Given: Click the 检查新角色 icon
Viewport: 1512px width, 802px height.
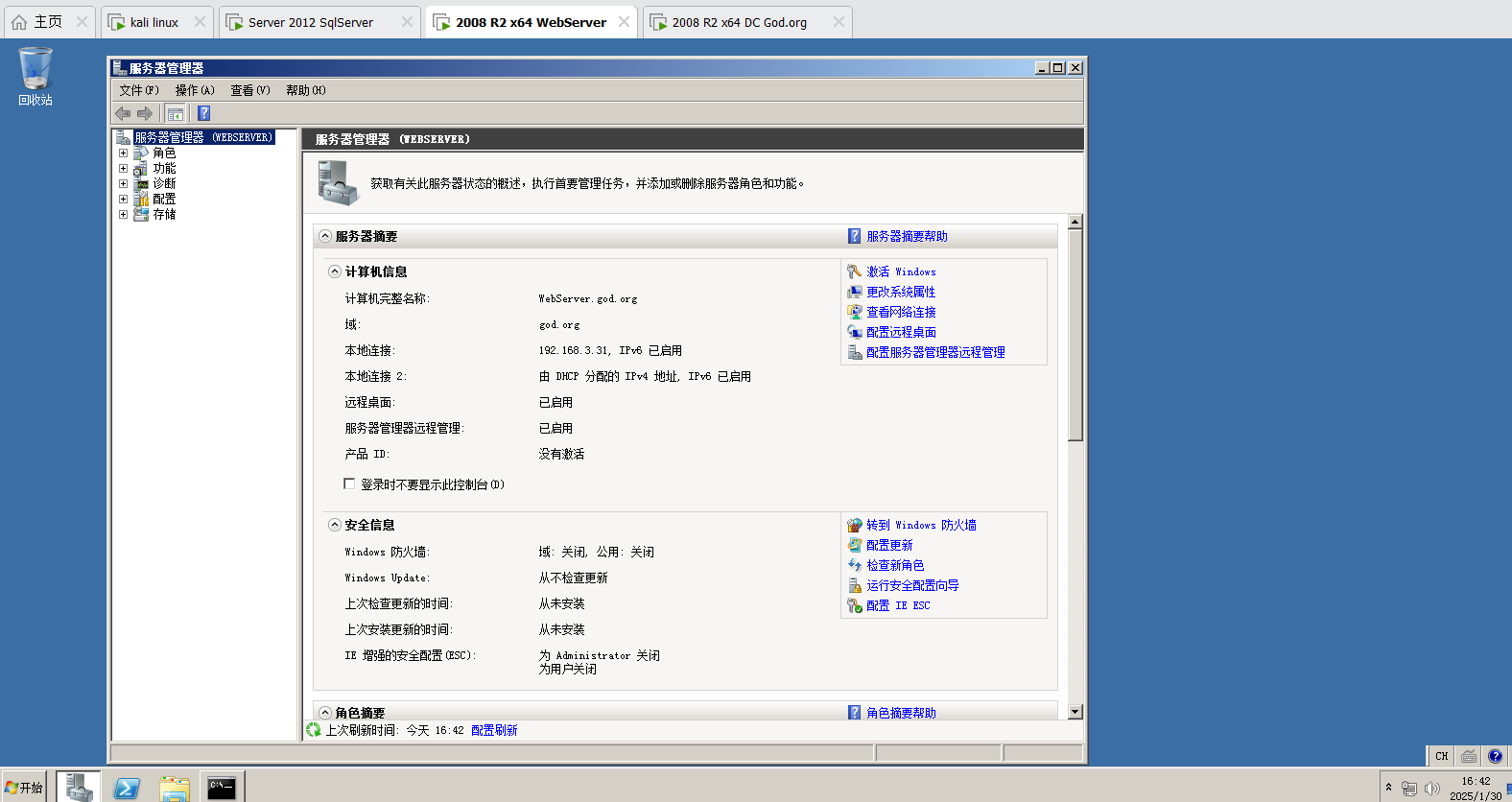Looking at the screenshot, I should [854, 565].
